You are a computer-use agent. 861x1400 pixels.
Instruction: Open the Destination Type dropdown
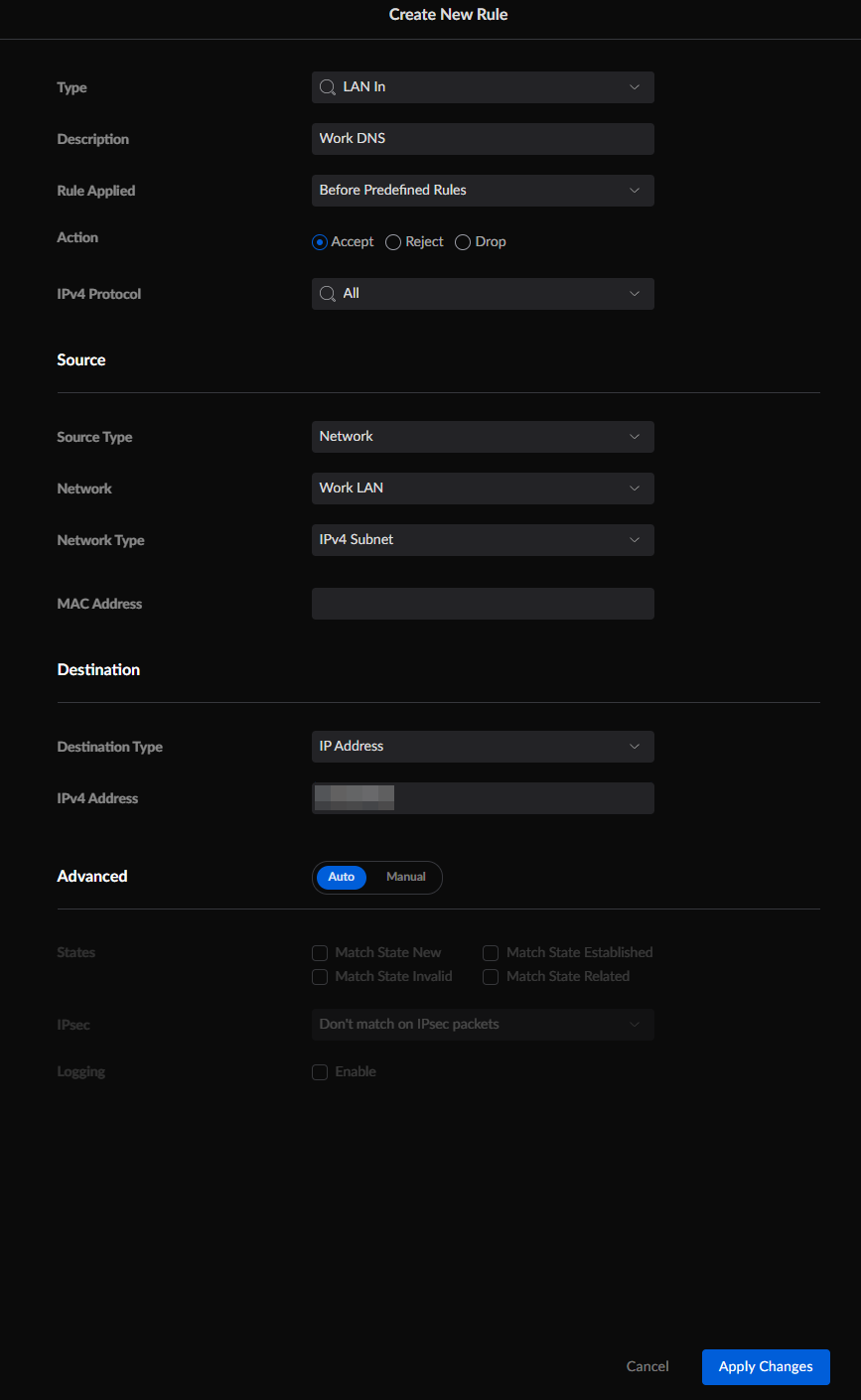point(483,747)
